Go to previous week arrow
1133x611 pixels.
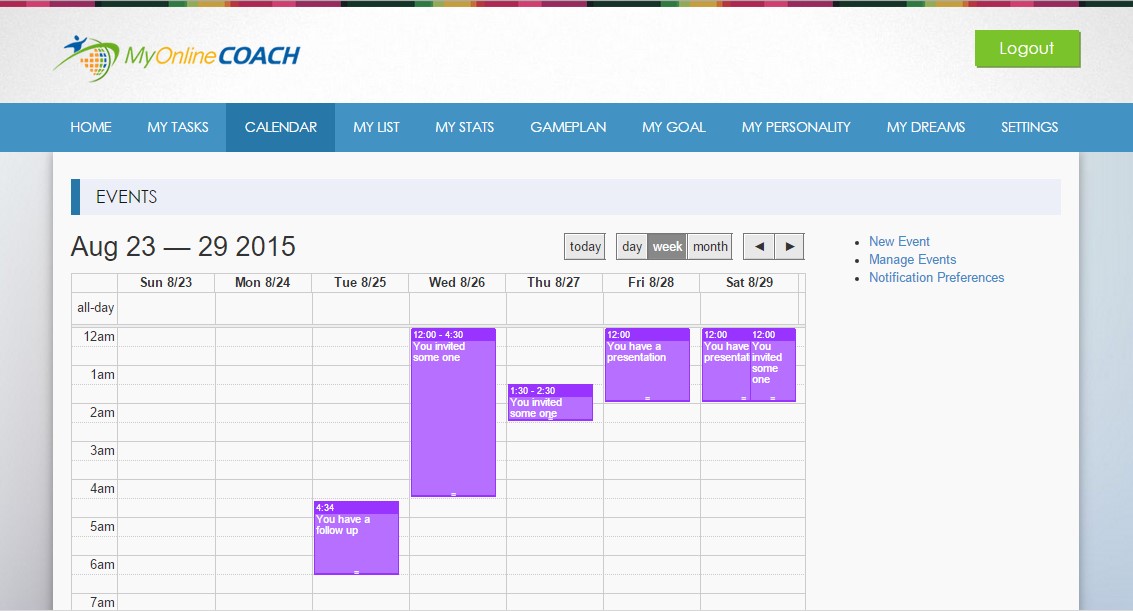[x=759, y=247]
